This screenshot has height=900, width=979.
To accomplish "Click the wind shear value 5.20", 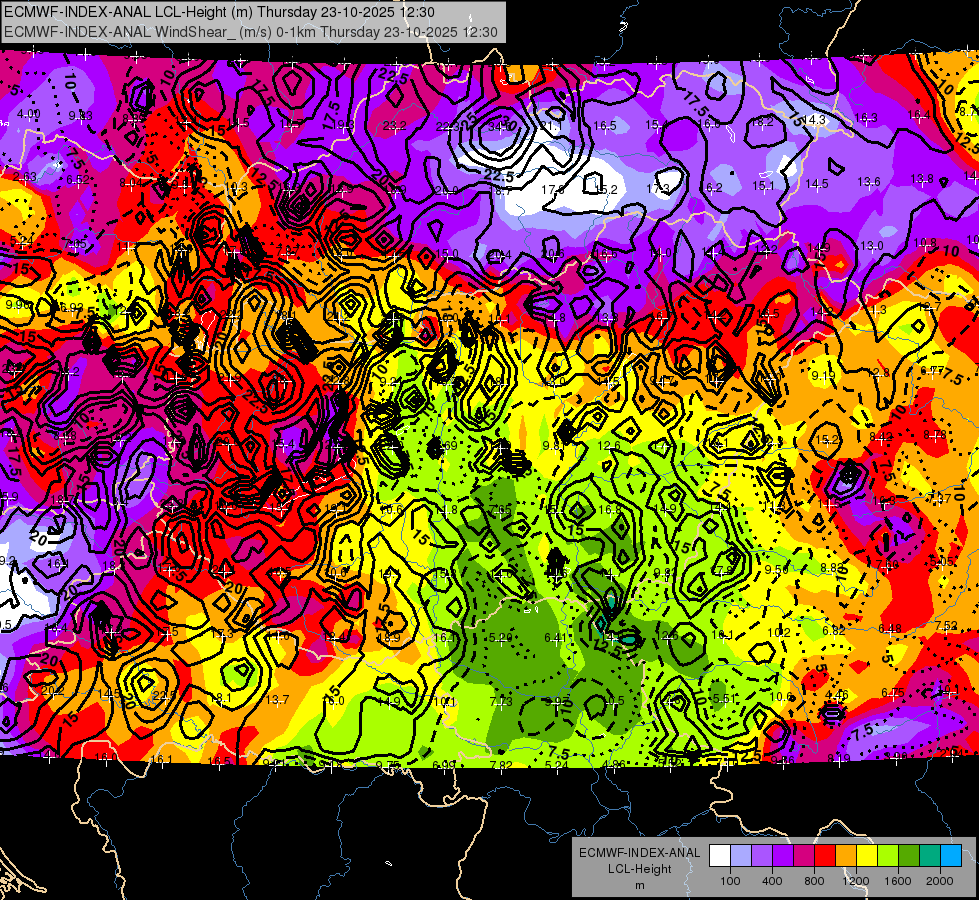I will 501,637.
